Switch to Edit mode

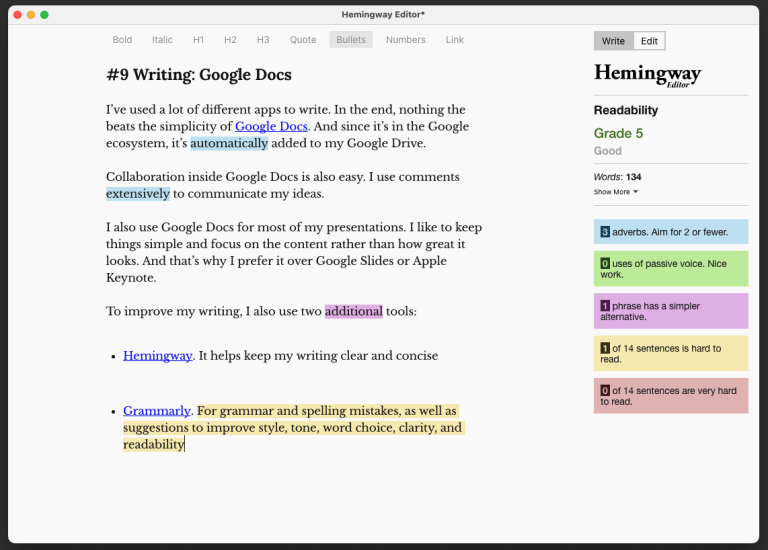pos(649,41)
